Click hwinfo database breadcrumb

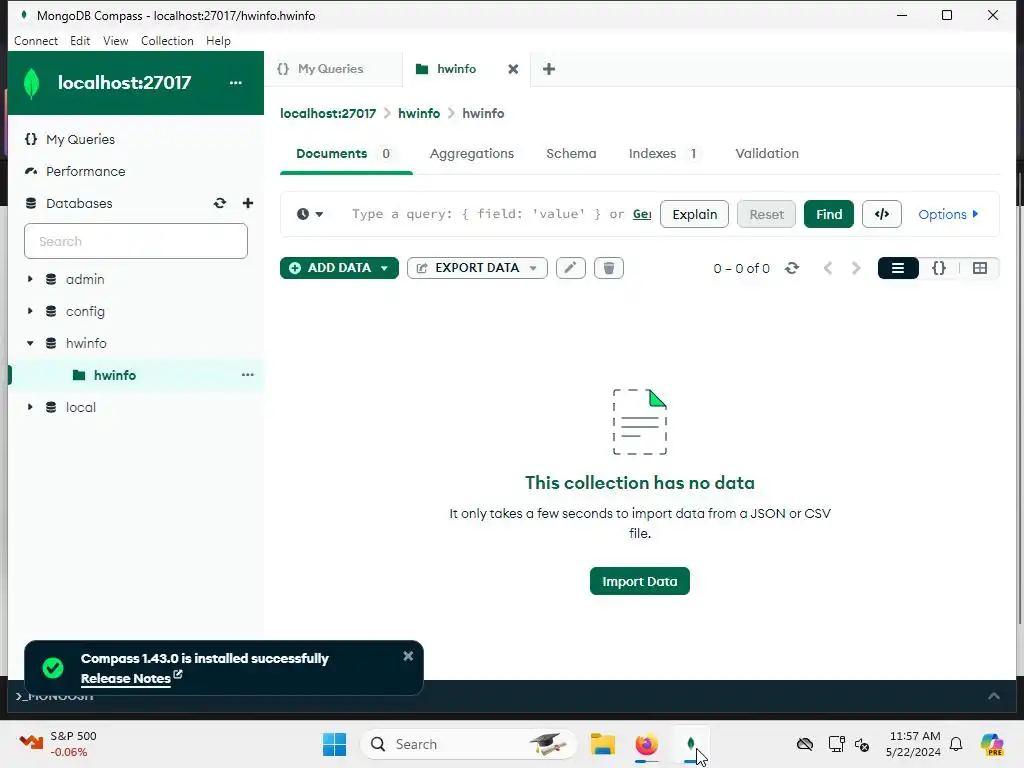pos(419,113)
